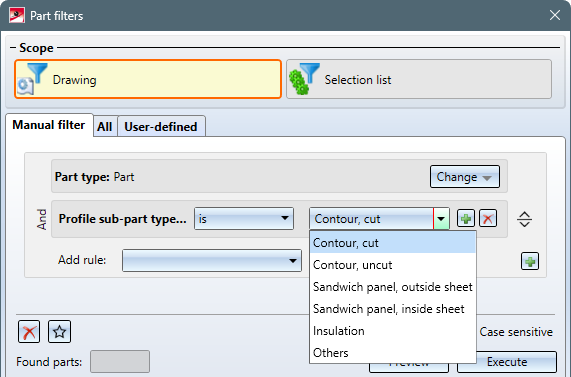571x377 pixels.
Task: Select the Drawing scope filter button
Action: (x=148, y=79)
